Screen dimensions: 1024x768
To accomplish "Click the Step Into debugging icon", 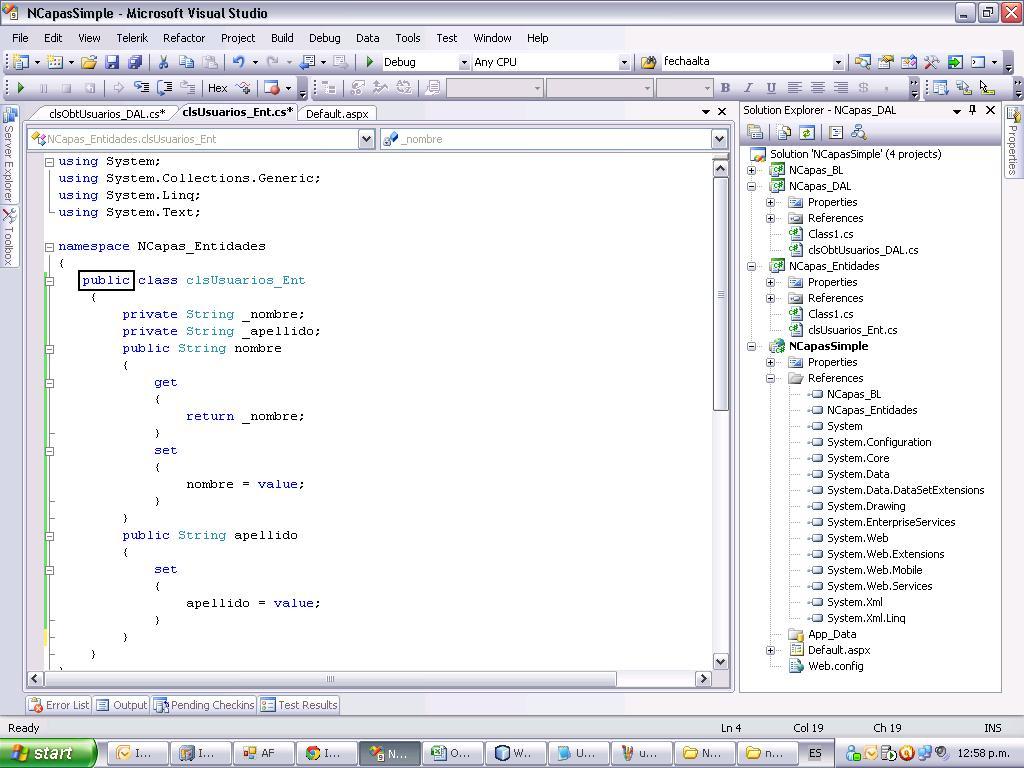I will (142, 87).
